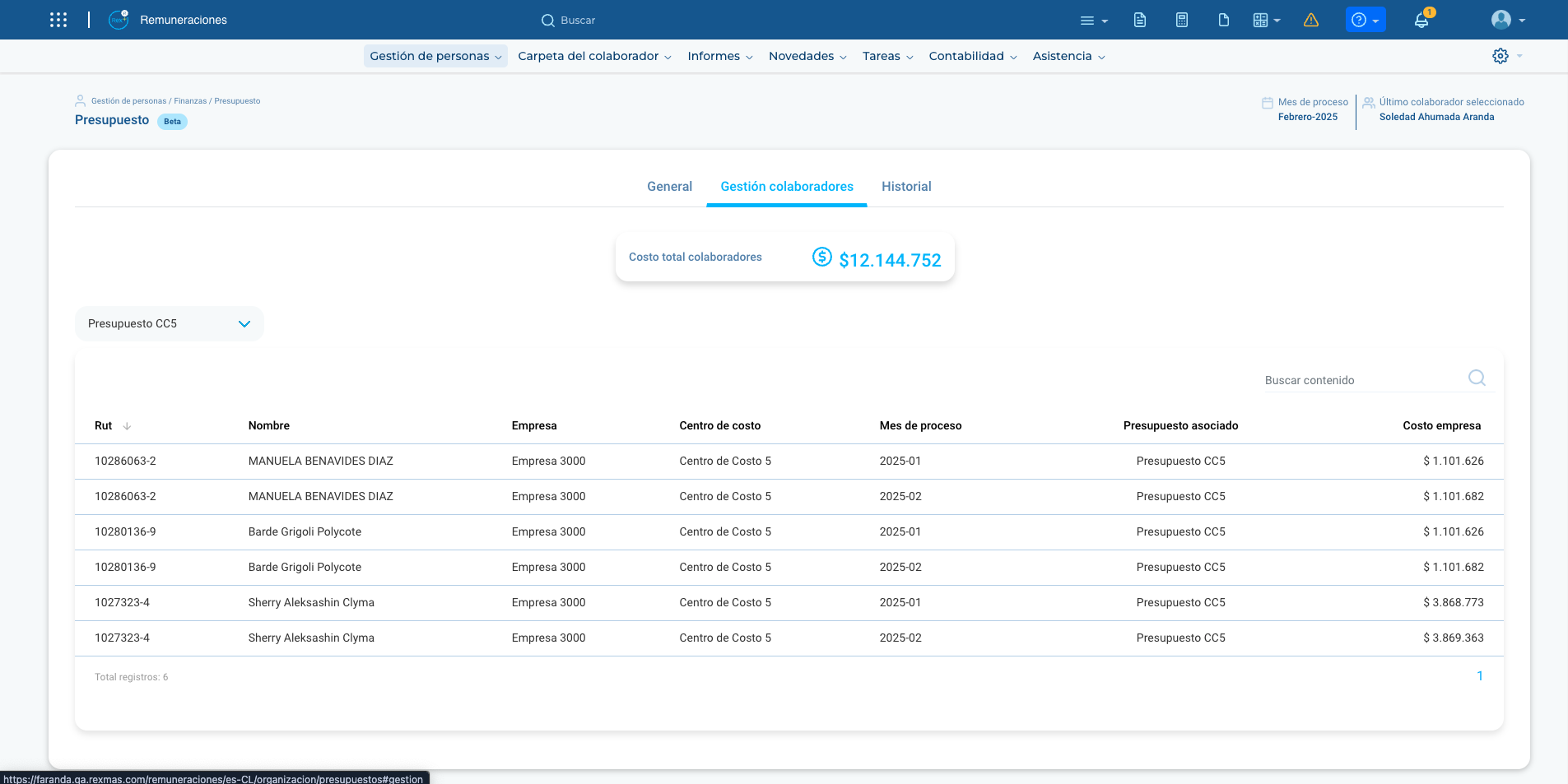Expand the Asistencia menu
This screenshot has height=784, width=1568.
click(x=1068, y=56)
